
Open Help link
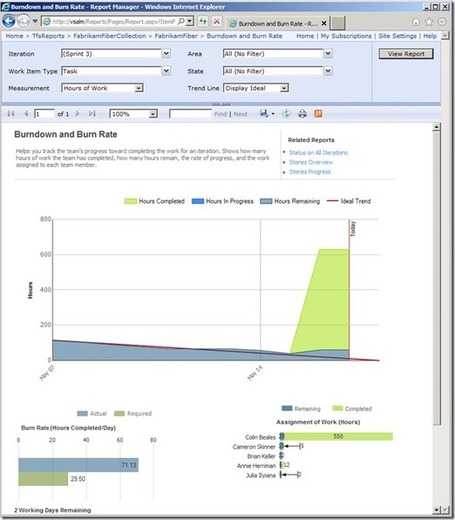point(430,36)
